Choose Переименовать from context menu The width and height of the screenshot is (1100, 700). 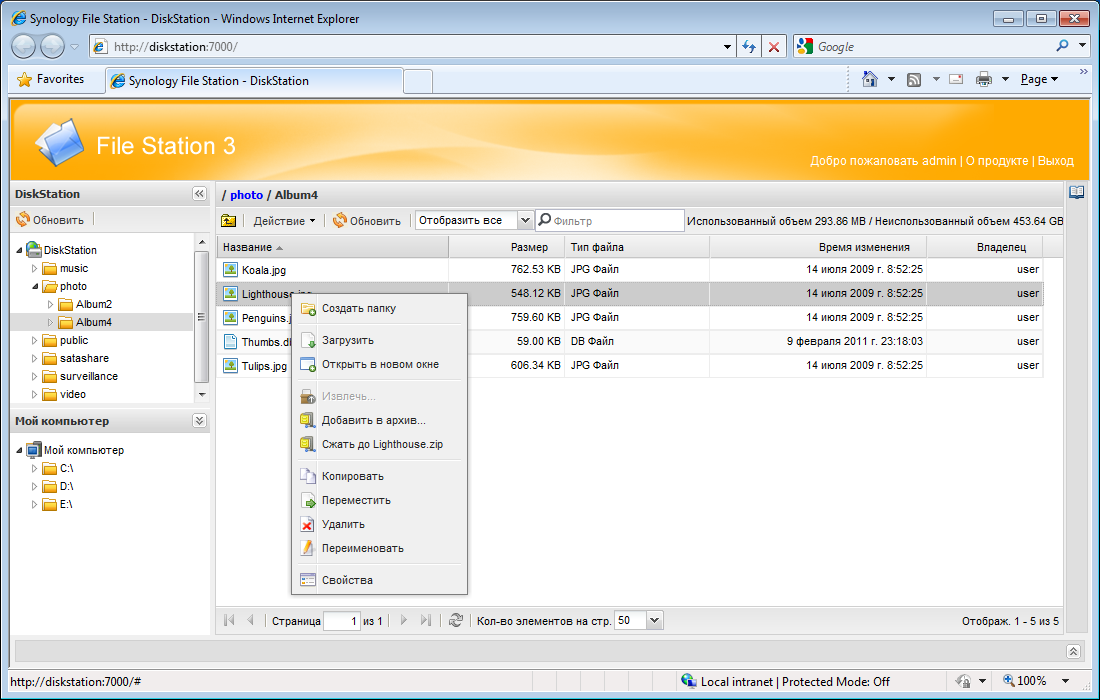point(380,548)
